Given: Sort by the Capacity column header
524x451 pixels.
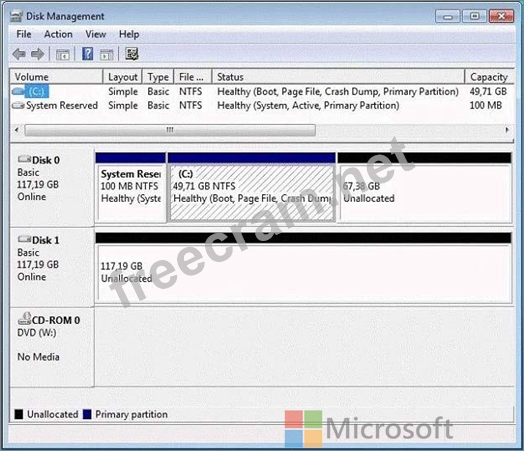Looking at the screenshot, I should 489,77.
